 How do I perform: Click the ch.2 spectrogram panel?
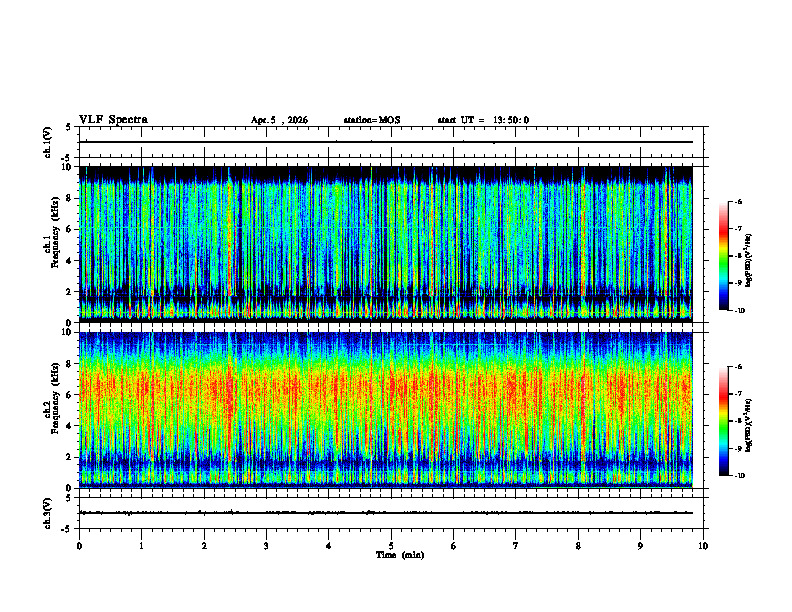click(386, 410)
